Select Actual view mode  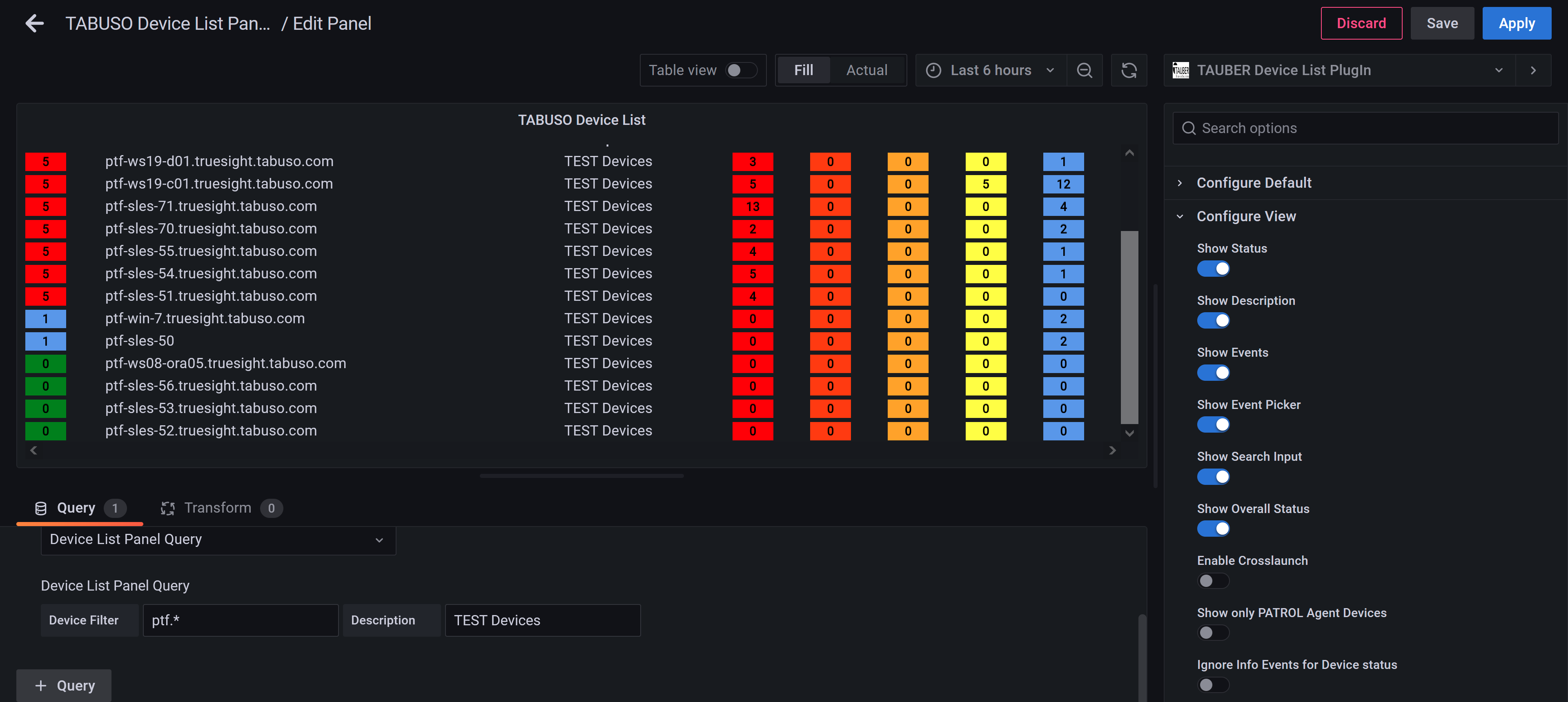[866, 71]
